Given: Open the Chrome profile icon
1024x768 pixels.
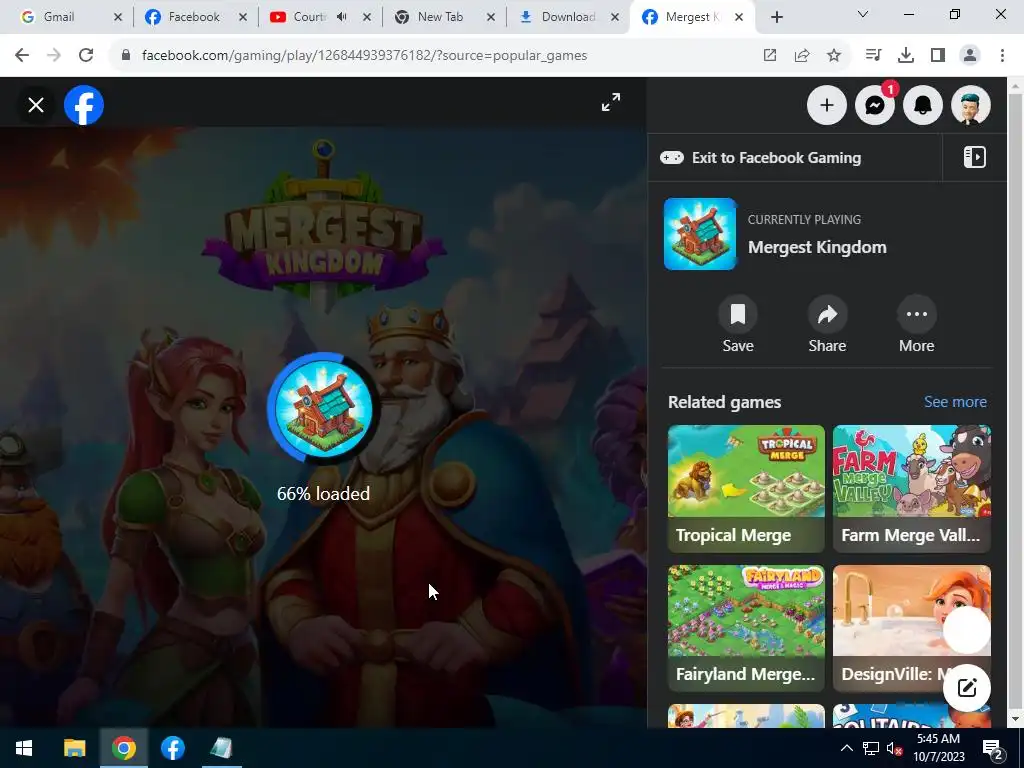Looking at the screenshot, I should click(x=970, y=56).
